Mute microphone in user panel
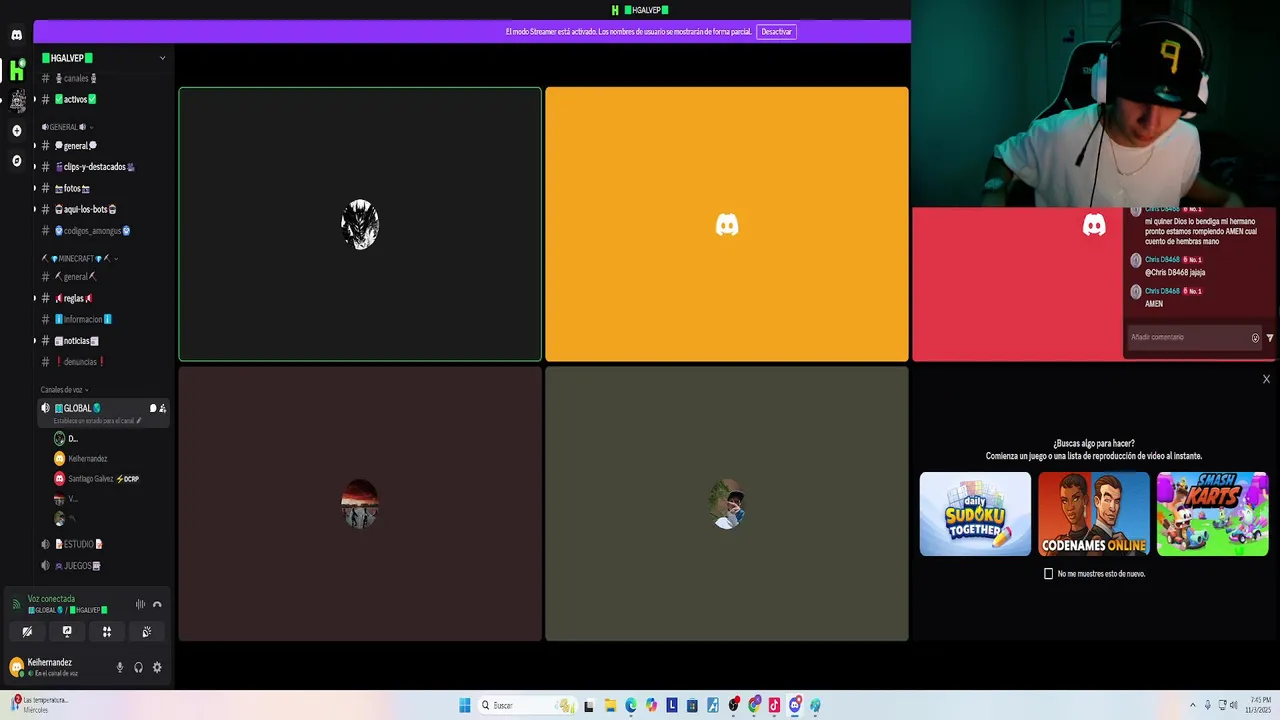This screenshot has height=720, width=1280. [x=120, y=667]
